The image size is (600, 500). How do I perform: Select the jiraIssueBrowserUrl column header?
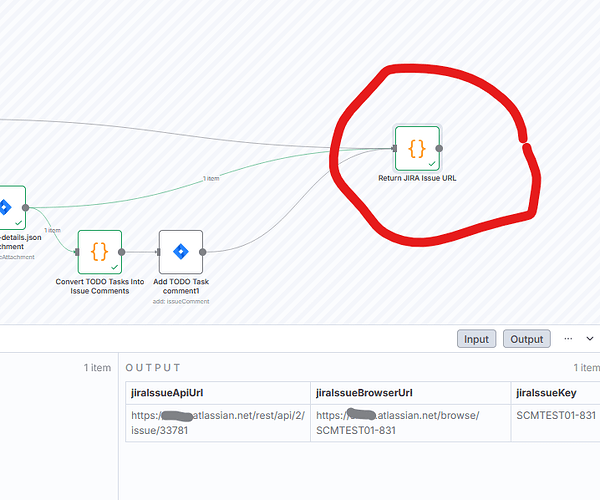click(411, 393)
